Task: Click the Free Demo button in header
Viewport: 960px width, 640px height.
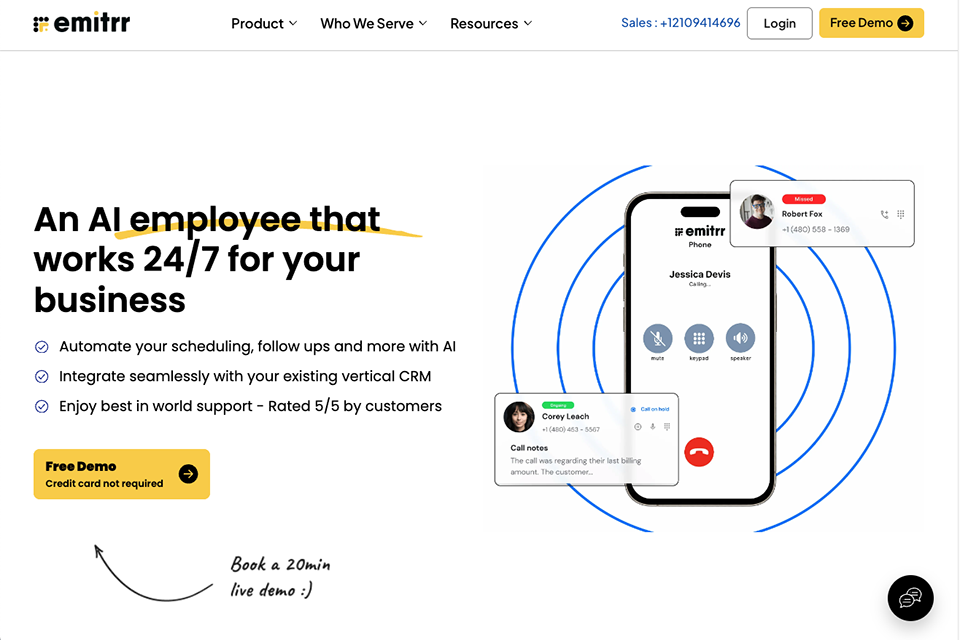Action: pyautogui.click(x=871, y=23)
